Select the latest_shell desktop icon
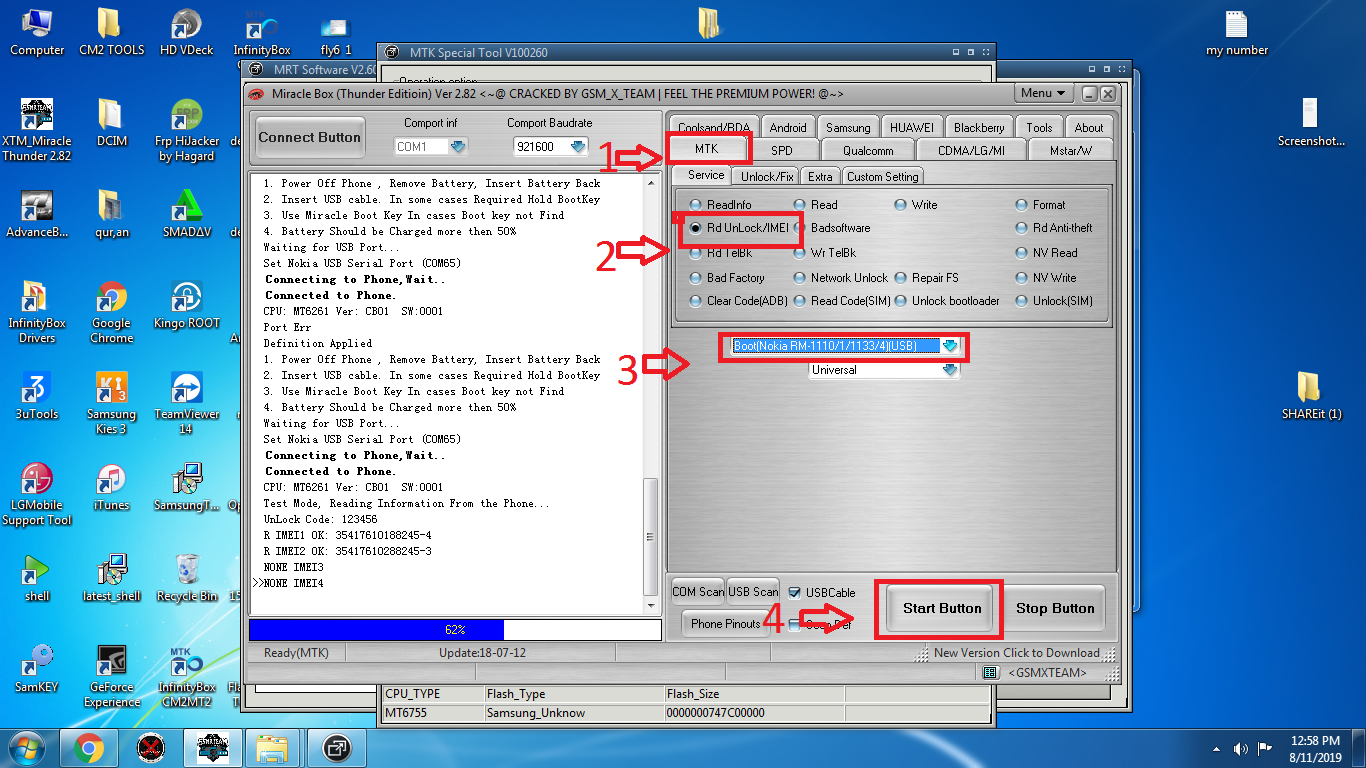The image size is (1366, 768). [111, 579]
